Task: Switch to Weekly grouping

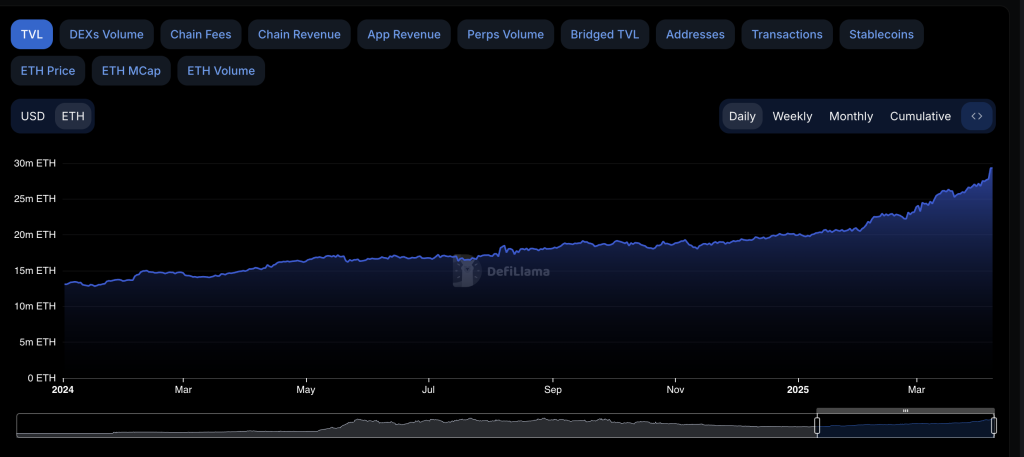Action: click(792, 116)
